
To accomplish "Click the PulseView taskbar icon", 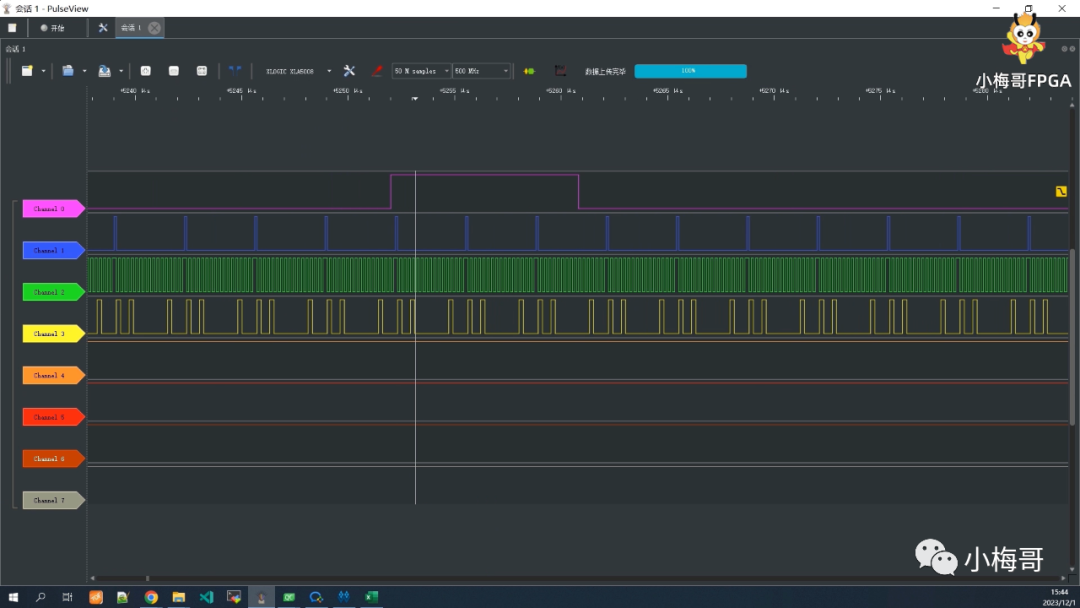I will click(261, 597).
